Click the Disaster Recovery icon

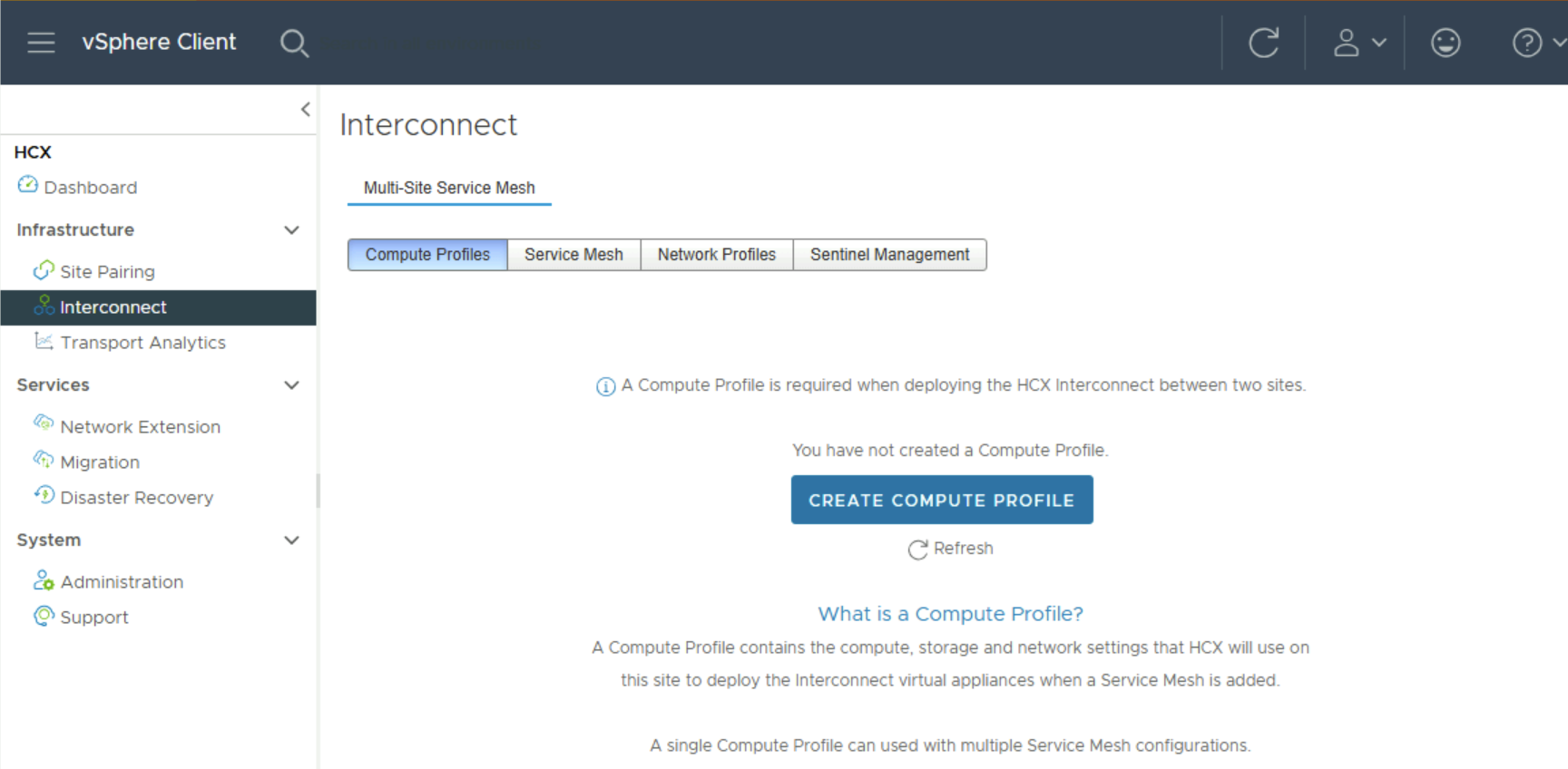pos(44,494)
